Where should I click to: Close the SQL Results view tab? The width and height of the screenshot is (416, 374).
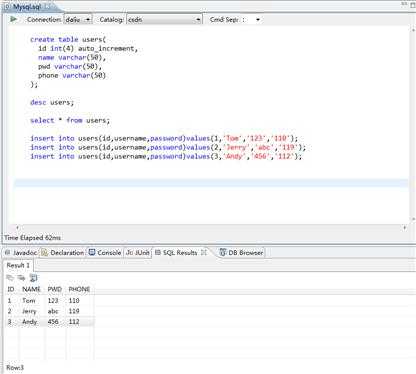coord(204,252)
